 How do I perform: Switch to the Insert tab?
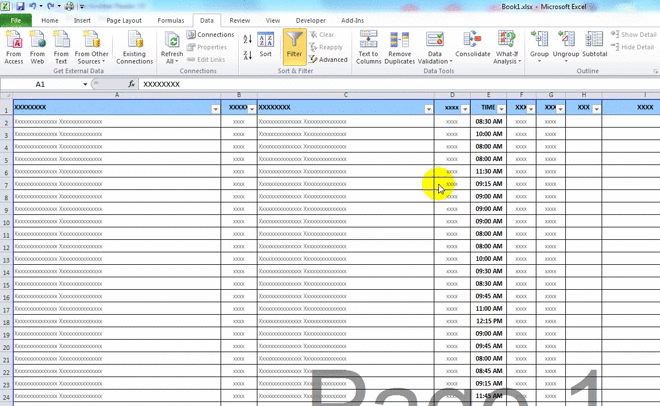coord(82,20)
